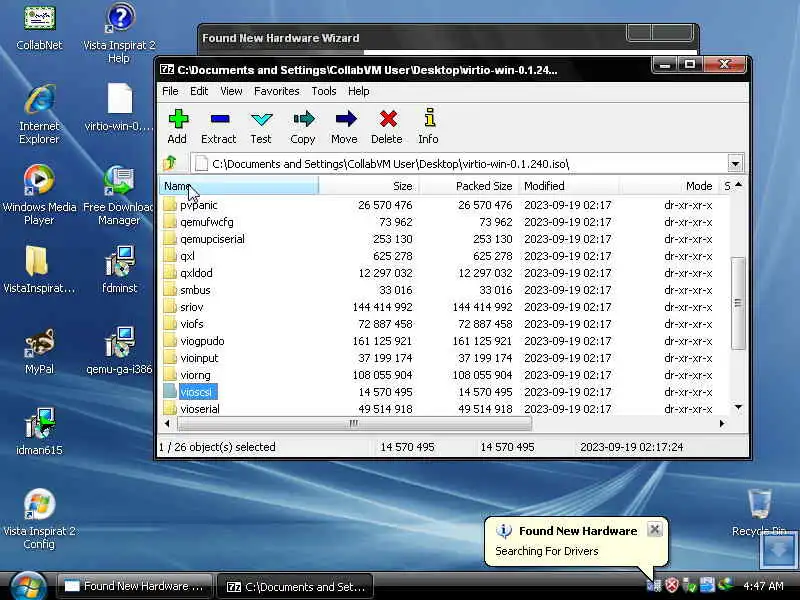The width and height of the screenshot is (800, 600).
Task: Click the Test archive icon
Action: pos(261,119)
